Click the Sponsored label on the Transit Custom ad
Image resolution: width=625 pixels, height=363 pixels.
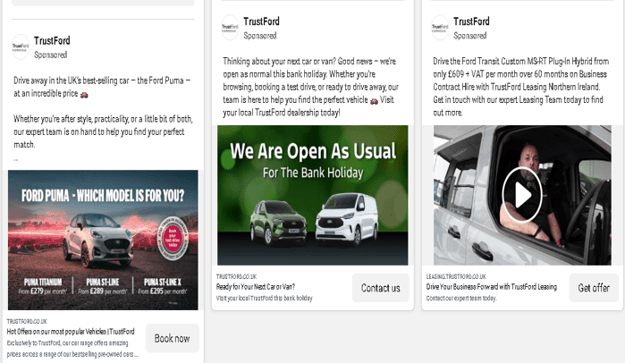click(x=470, y=35)
